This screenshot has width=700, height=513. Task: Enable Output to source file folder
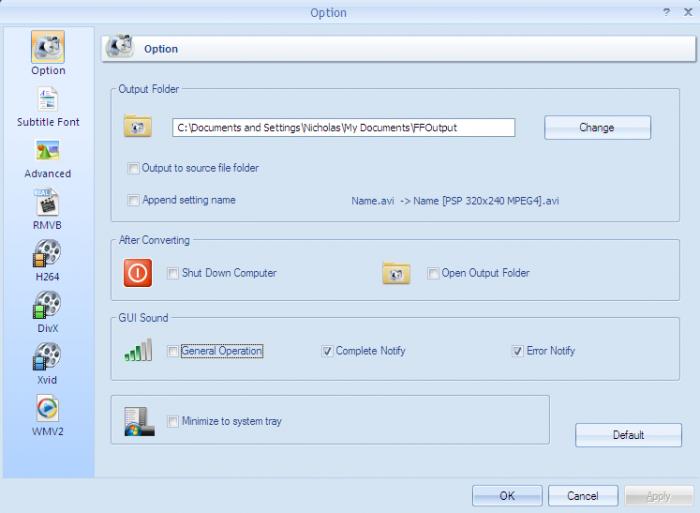click(133, 168)
